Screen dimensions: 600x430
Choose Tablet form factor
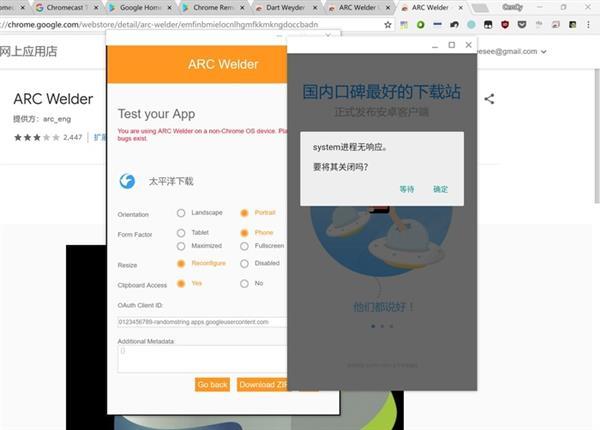tap(181, 233)
